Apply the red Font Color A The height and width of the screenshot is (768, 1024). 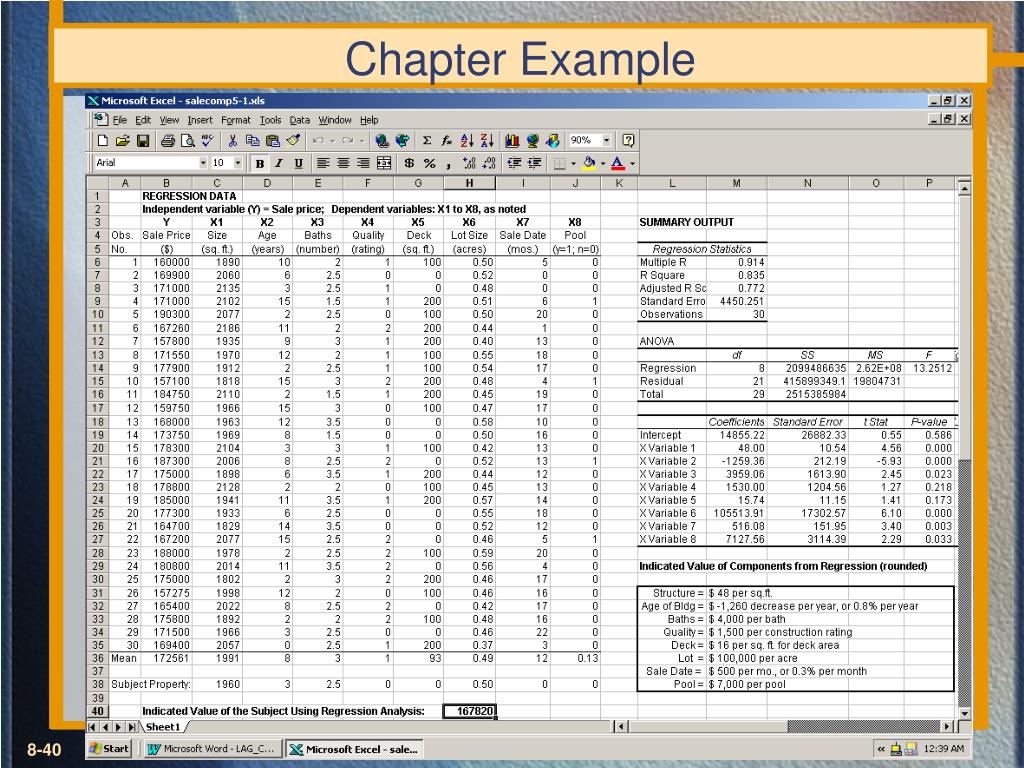pyautogui.click(x=618, y=163)
